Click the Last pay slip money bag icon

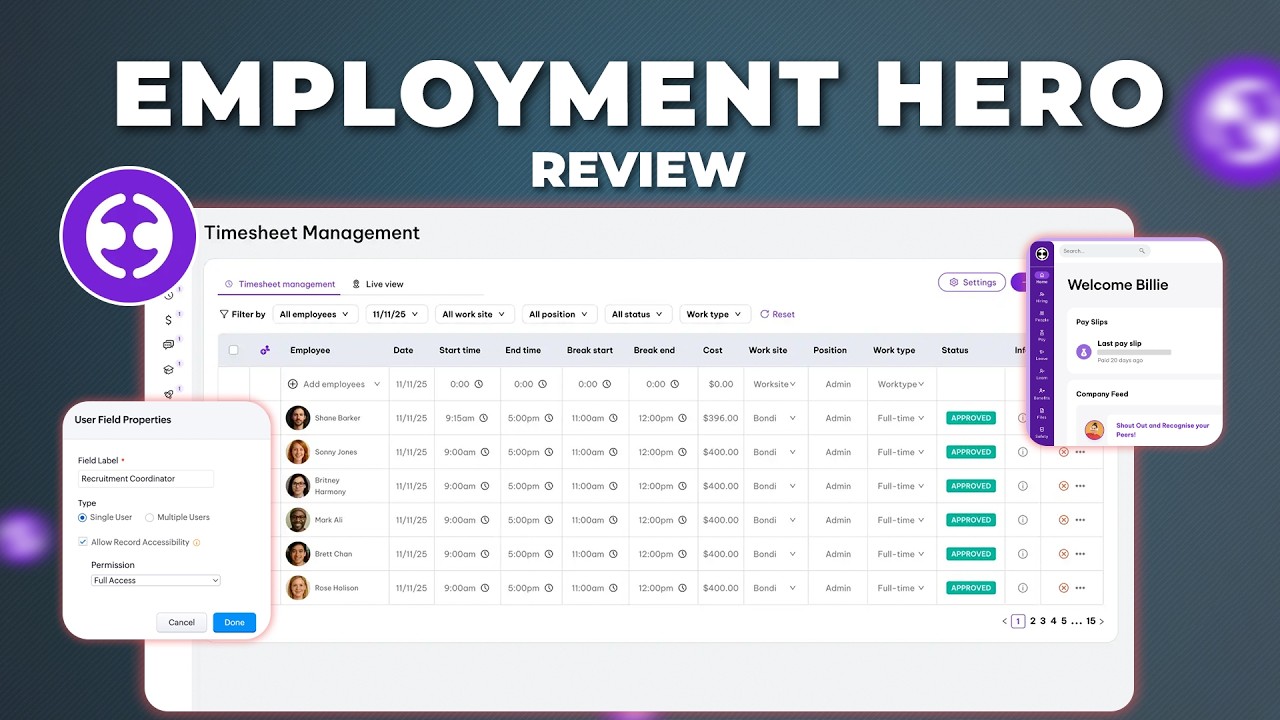(1083, 351)
